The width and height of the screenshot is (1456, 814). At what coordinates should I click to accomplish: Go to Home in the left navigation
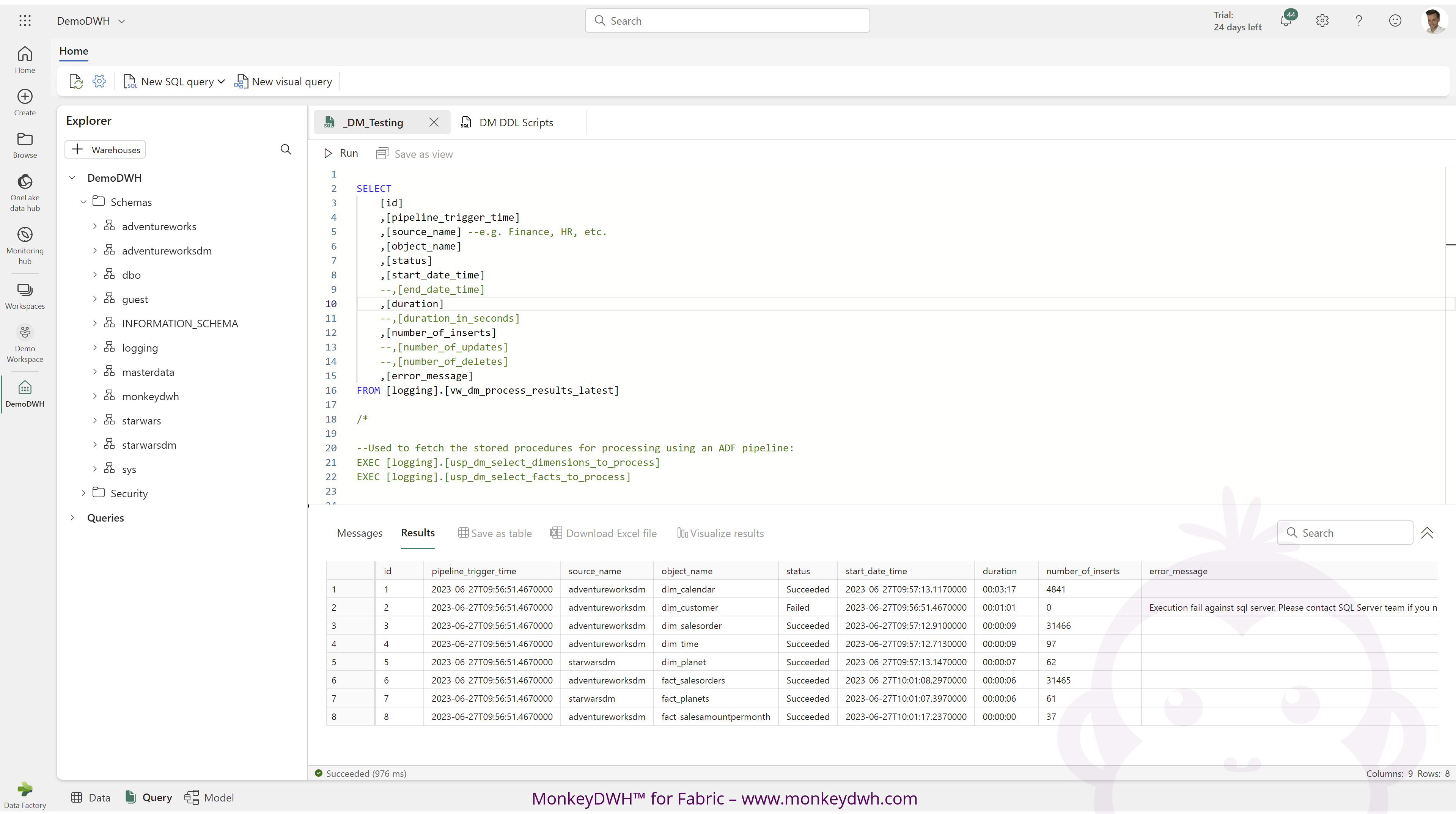point(25,60)
